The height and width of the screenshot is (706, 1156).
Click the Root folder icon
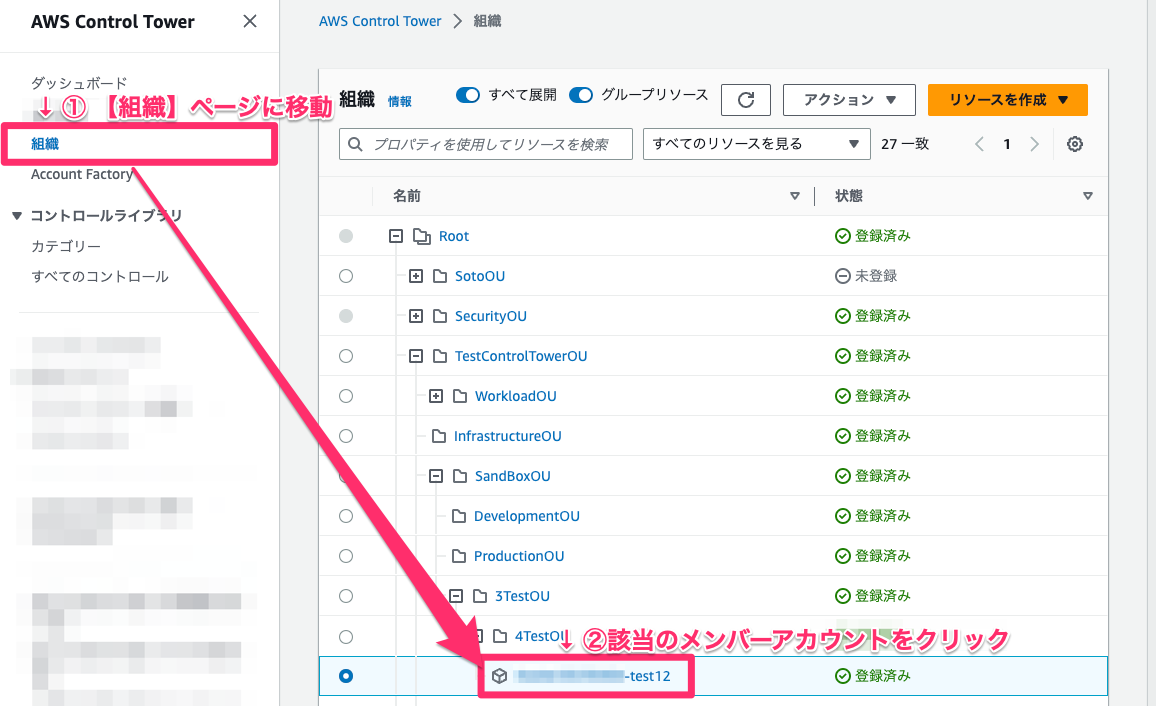pyautogui.click(x=422, y=236)
